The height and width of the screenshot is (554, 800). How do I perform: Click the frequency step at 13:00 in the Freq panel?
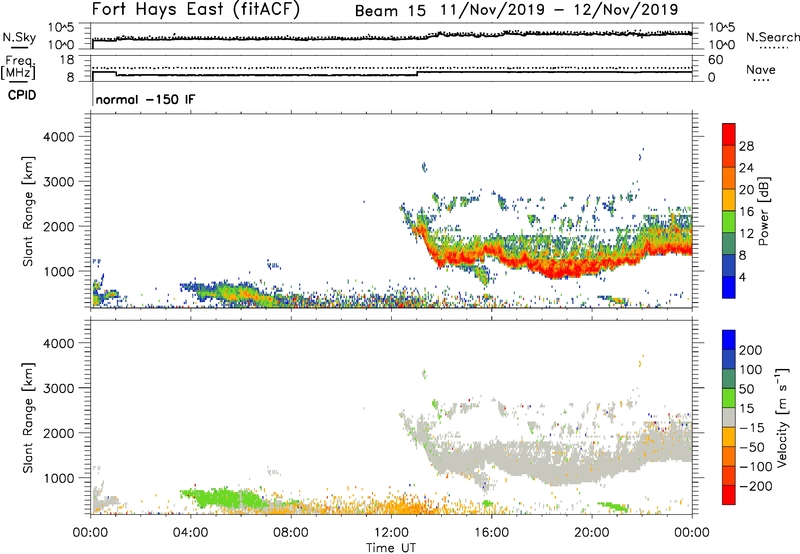[417, 73]
